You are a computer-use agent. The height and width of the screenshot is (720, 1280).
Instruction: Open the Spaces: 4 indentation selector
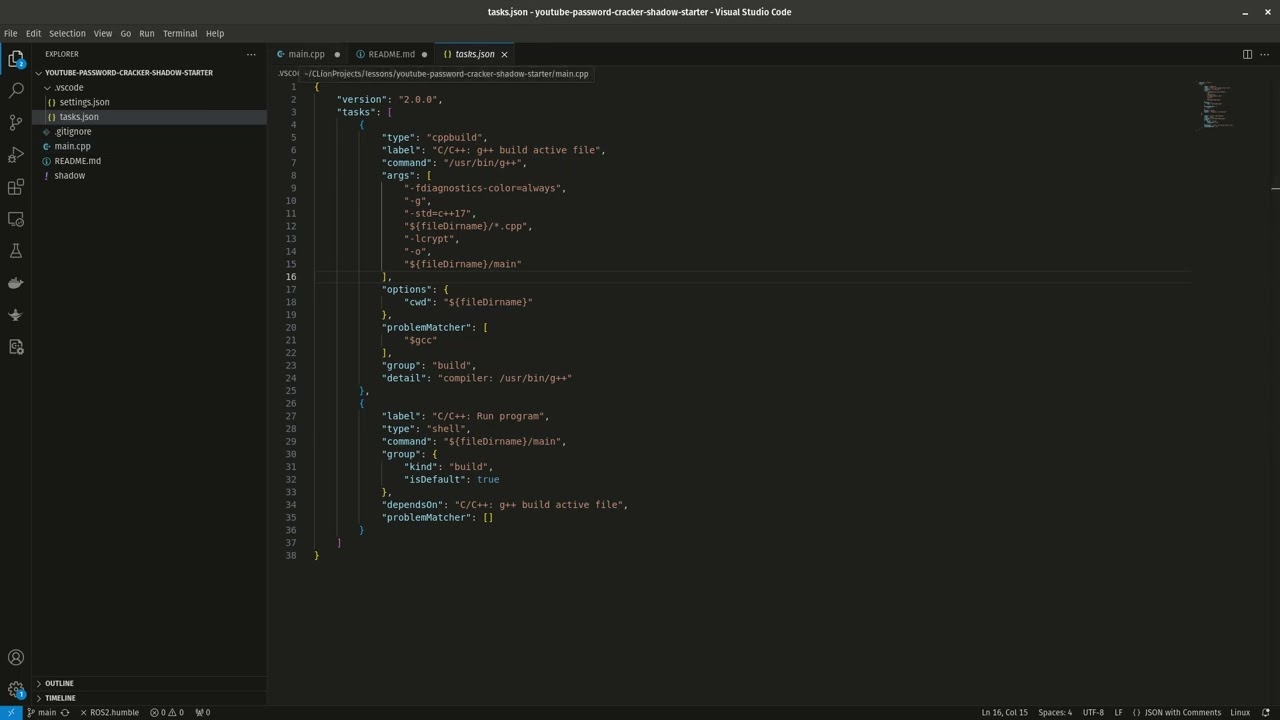[1055, 713]
